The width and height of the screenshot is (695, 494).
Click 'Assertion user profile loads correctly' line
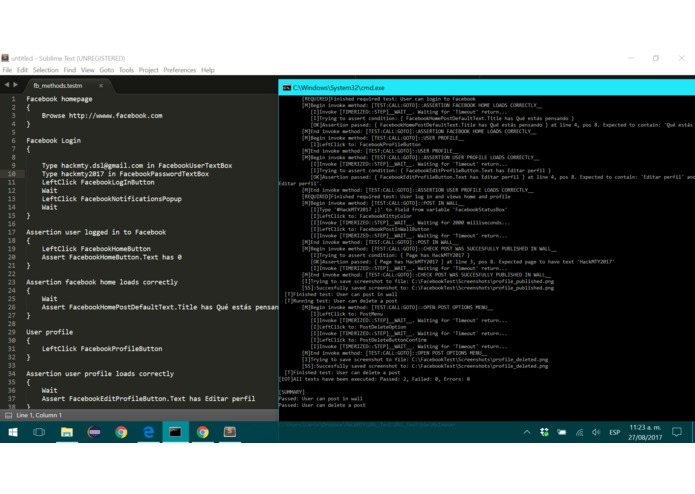[100, 373]
